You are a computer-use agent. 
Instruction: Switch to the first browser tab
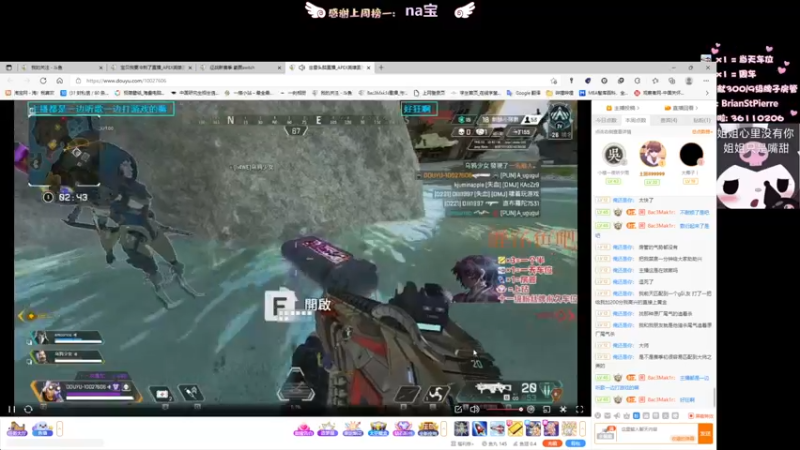click(x=61, y=67)
